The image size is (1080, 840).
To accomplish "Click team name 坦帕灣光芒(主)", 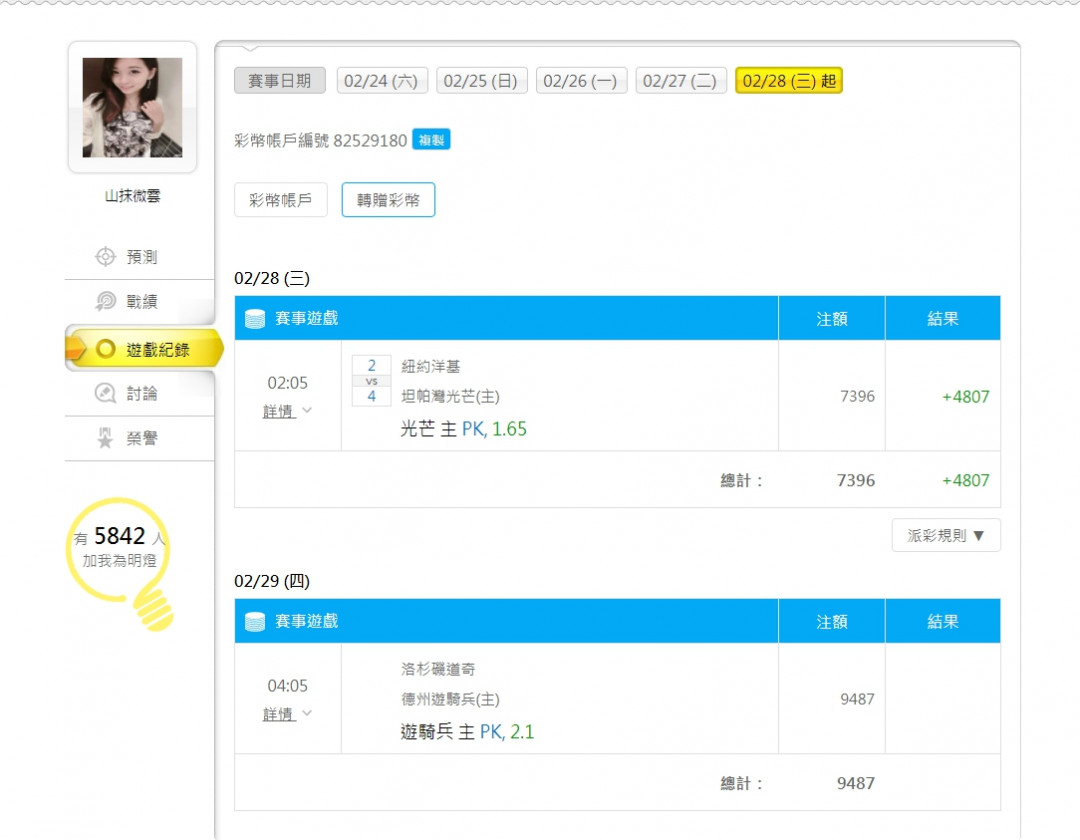I will click(x=450, y=397).
